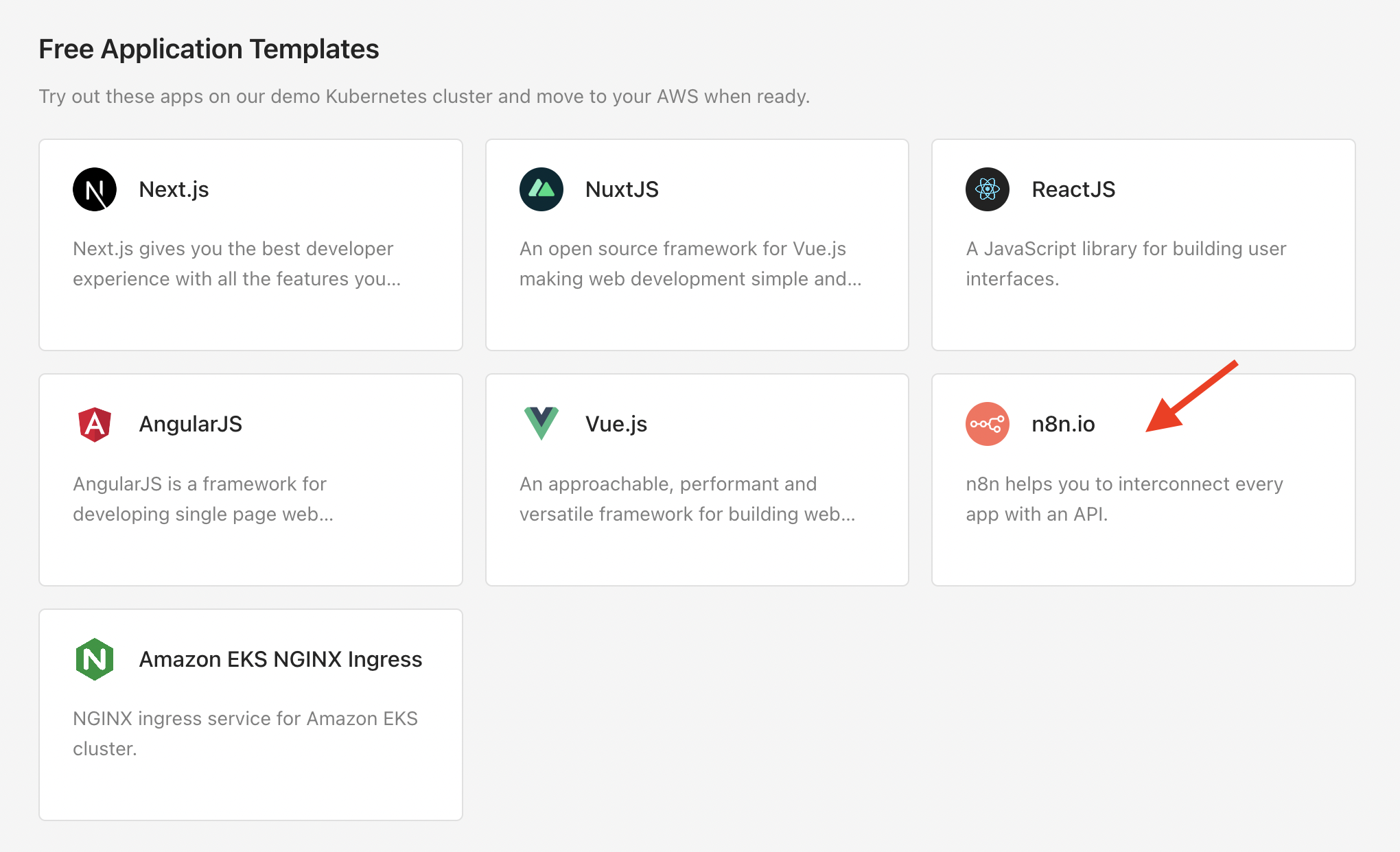Open the Vue.js template title

click(x=616, y=424)
